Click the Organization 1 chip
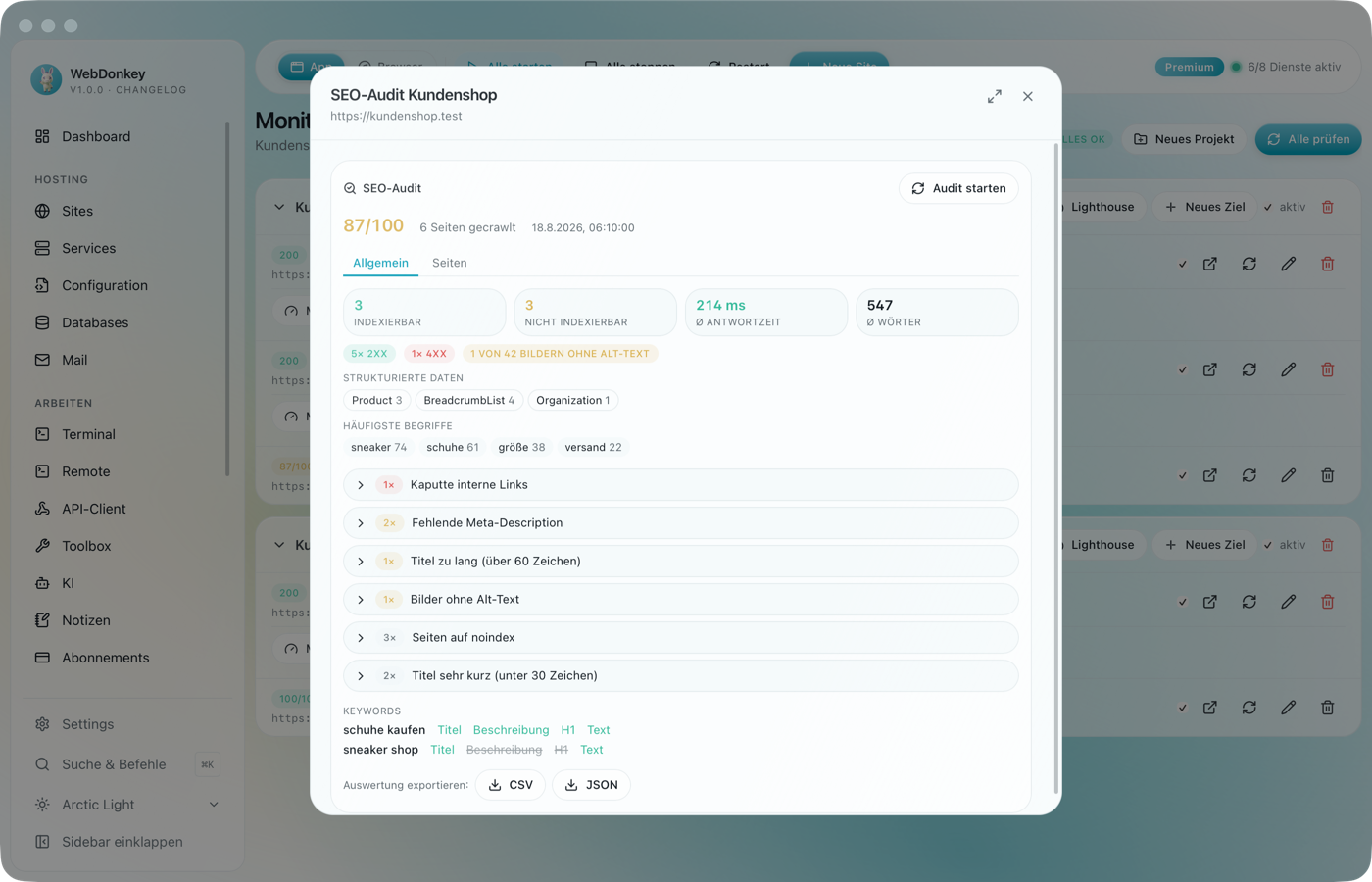 point(573,400)
